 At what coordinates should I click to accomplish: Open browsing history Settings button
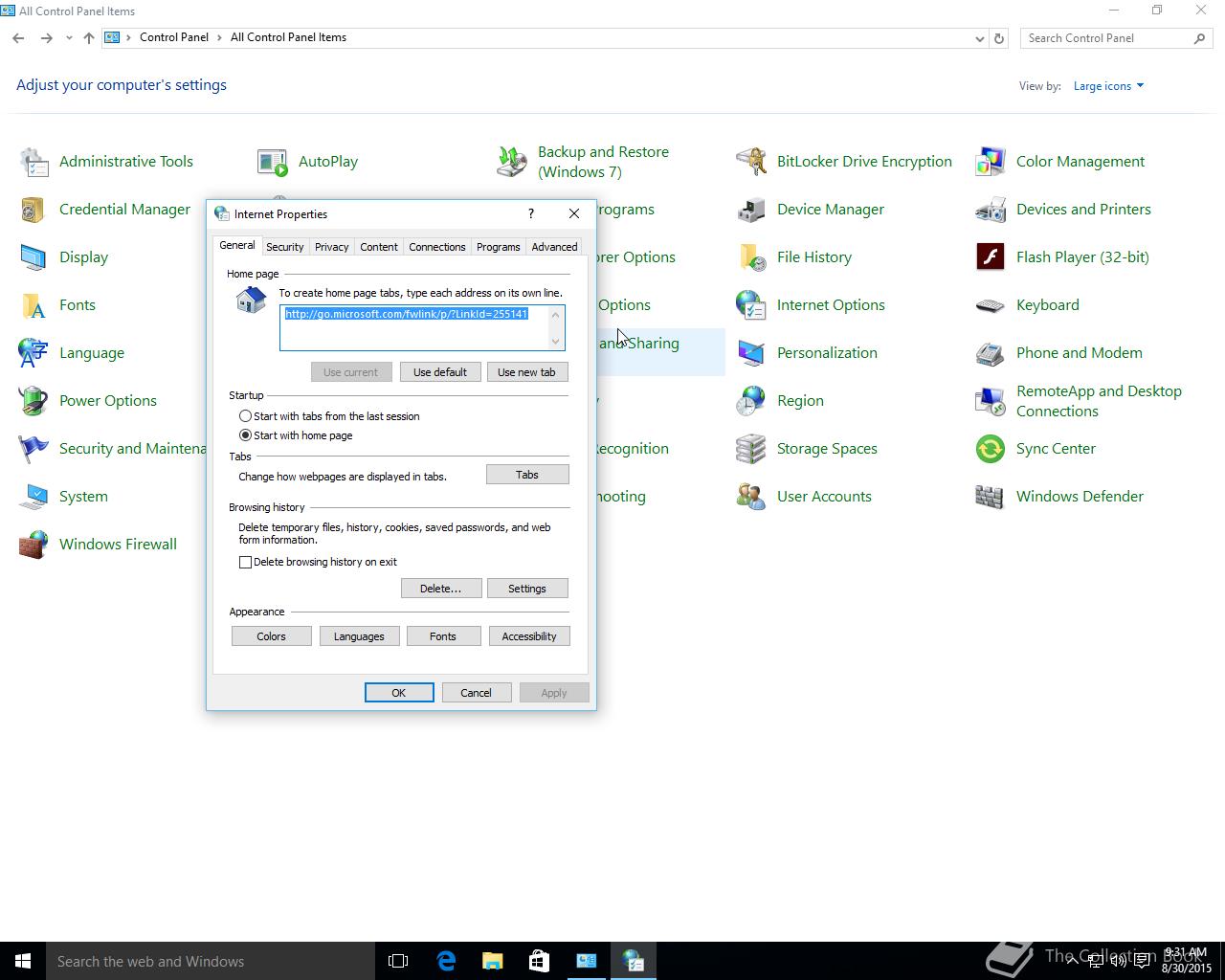coord(527,589)
